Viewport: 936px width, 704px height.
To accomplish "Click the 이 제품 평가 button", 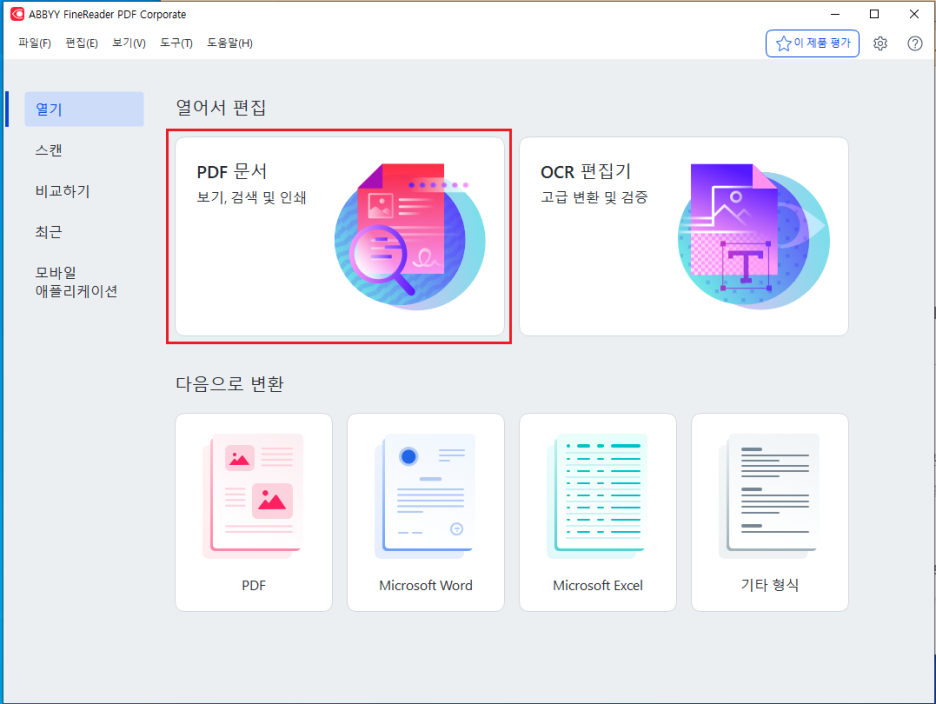I will [x=812, y=44].
